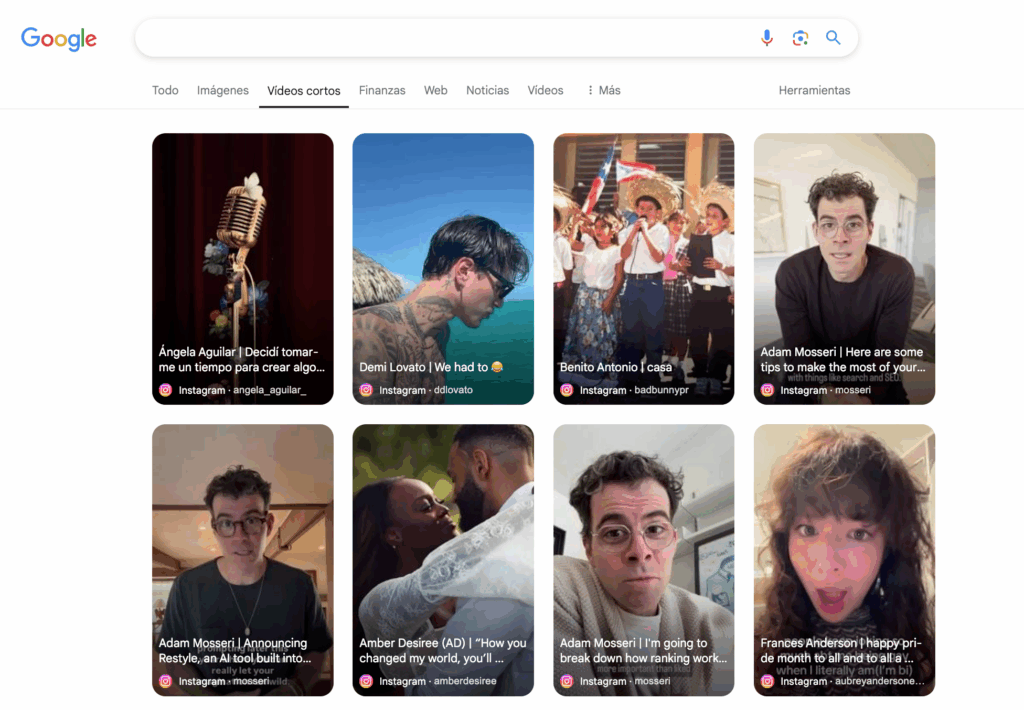Viewport: 1024px width, 710px height.
Task: Click Instagram icon on ranking breakdown card
Action: click(567, 681)
